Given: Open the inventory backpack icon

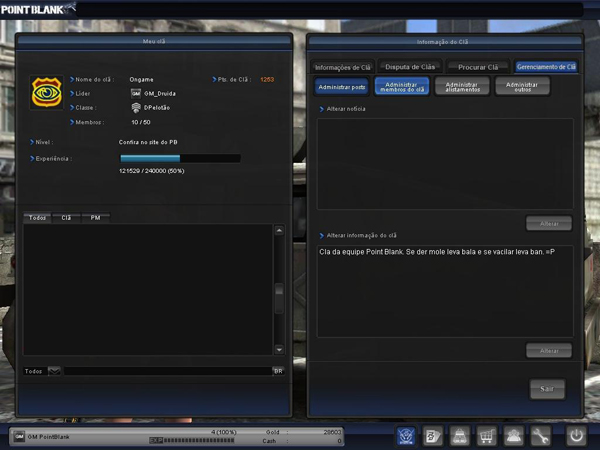Looking at the screenshot, I should pos(460,435).
